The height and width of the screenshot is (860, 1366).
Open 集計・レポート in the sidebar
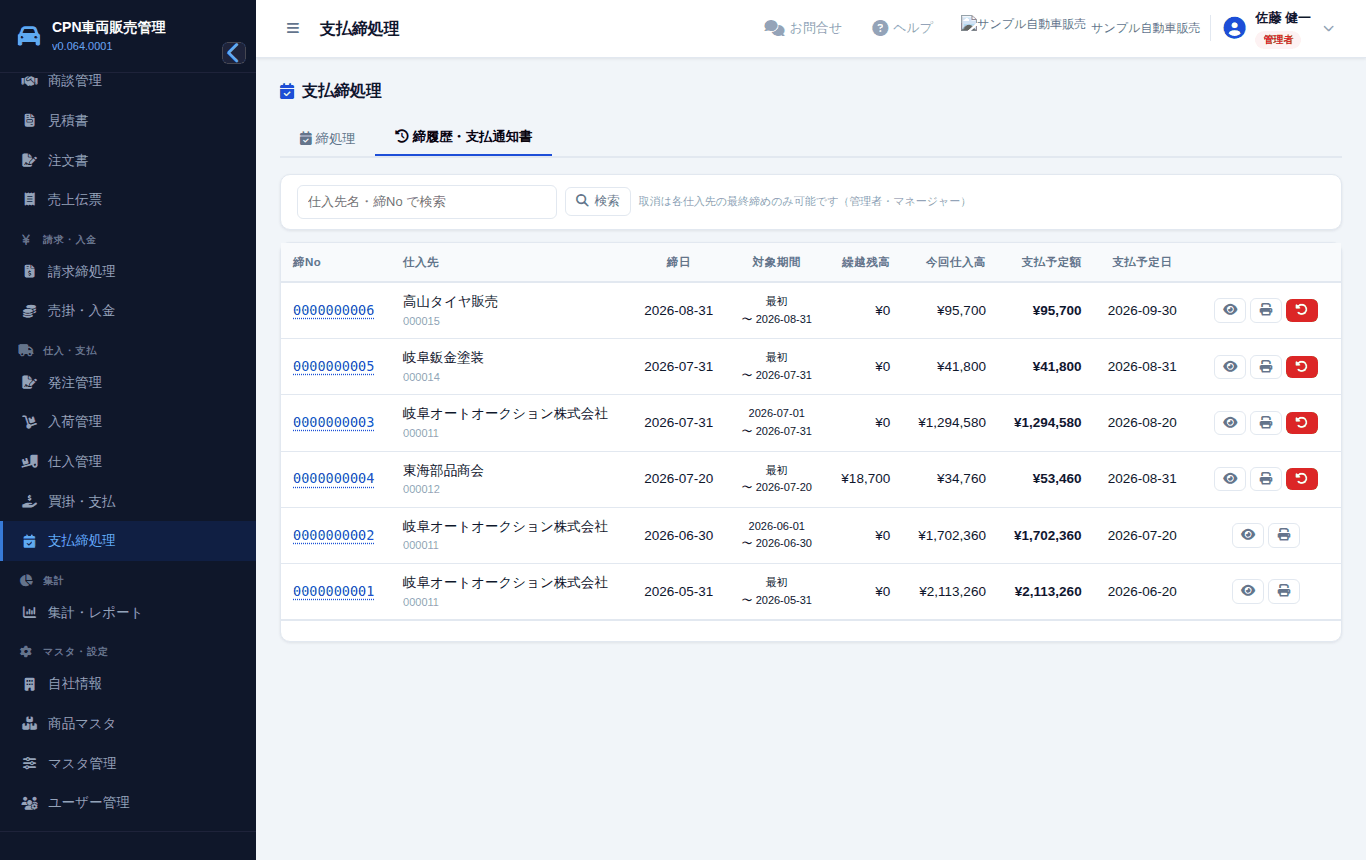(128, 612)
